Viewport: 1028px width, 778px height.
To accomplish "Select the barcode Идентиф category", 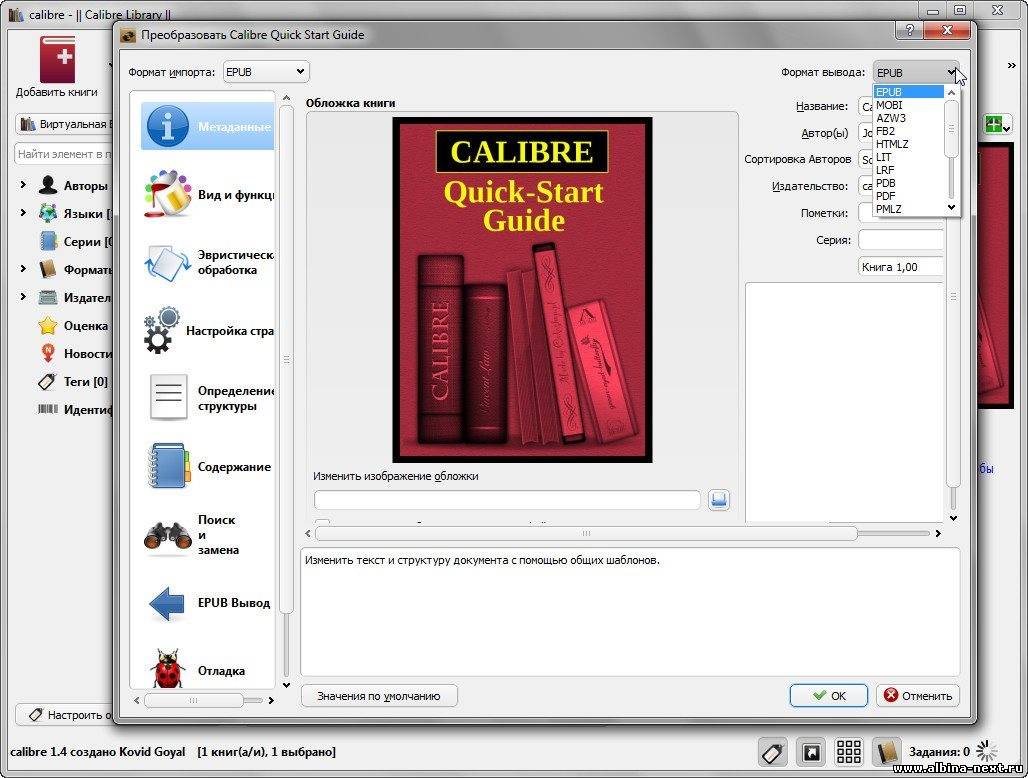I will (x=75, y=409).
